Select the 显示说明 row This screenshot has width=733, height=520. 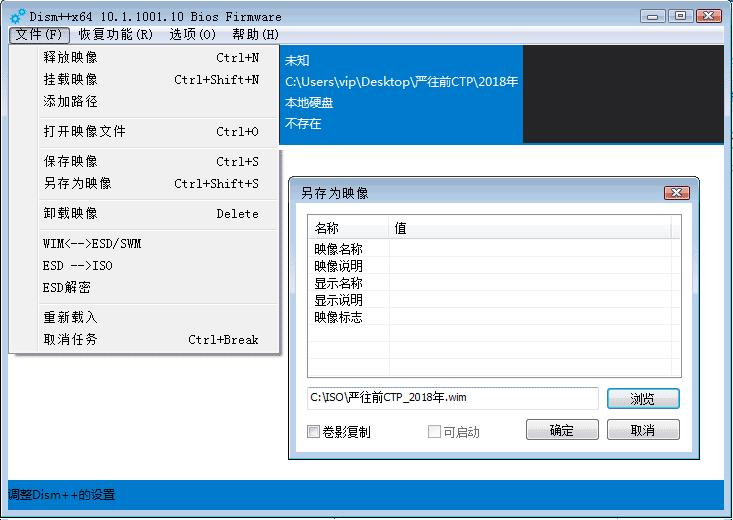[x=494, y=300]
